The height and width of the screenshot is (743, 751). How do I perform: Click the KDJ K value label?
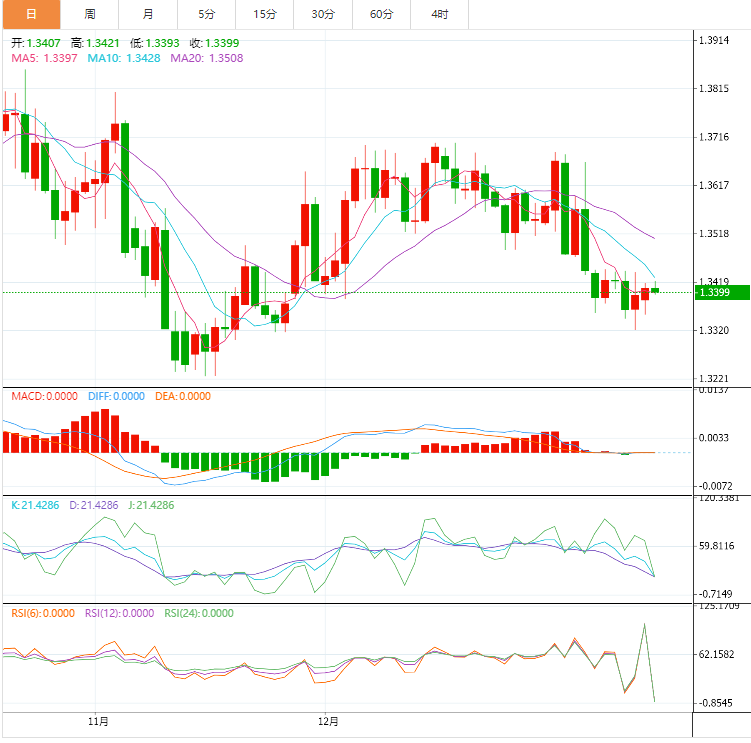coord(36,505)
